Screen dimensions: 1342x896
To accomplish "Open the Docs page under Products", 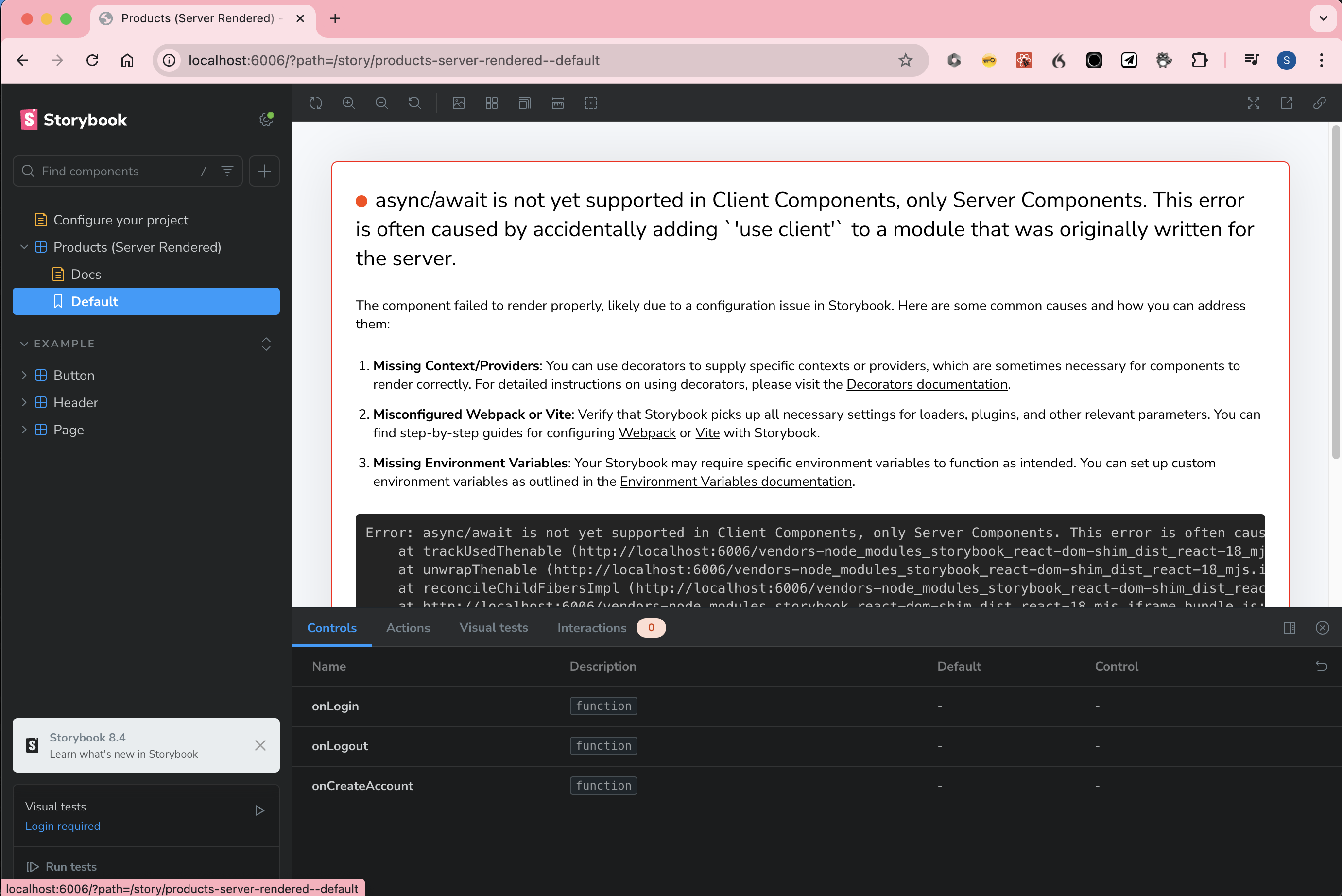I will [86, 274].
